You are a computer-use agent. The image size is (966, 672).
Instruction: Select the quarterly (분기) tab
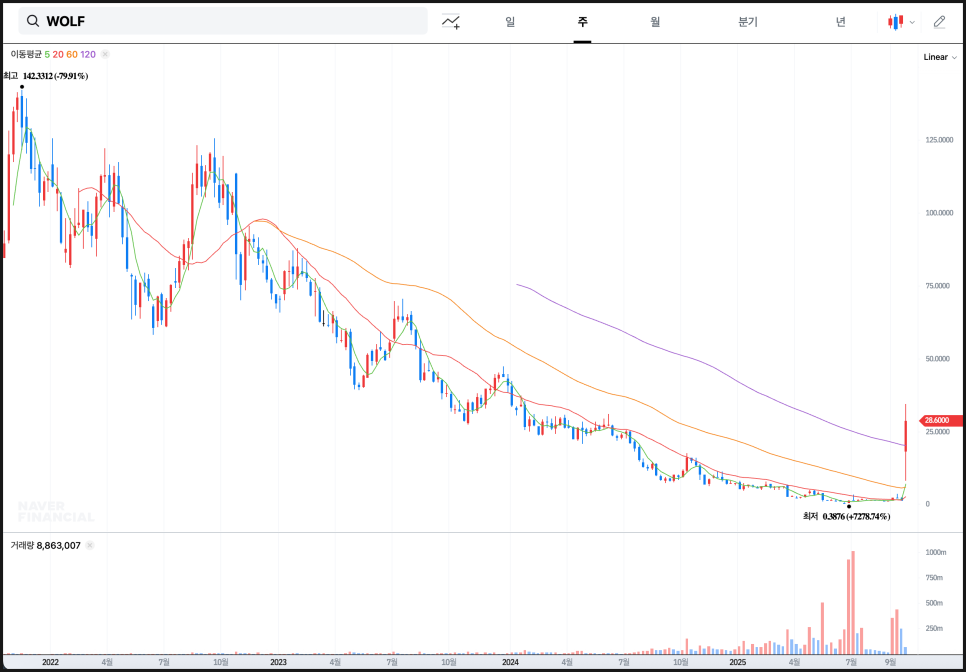748,21
